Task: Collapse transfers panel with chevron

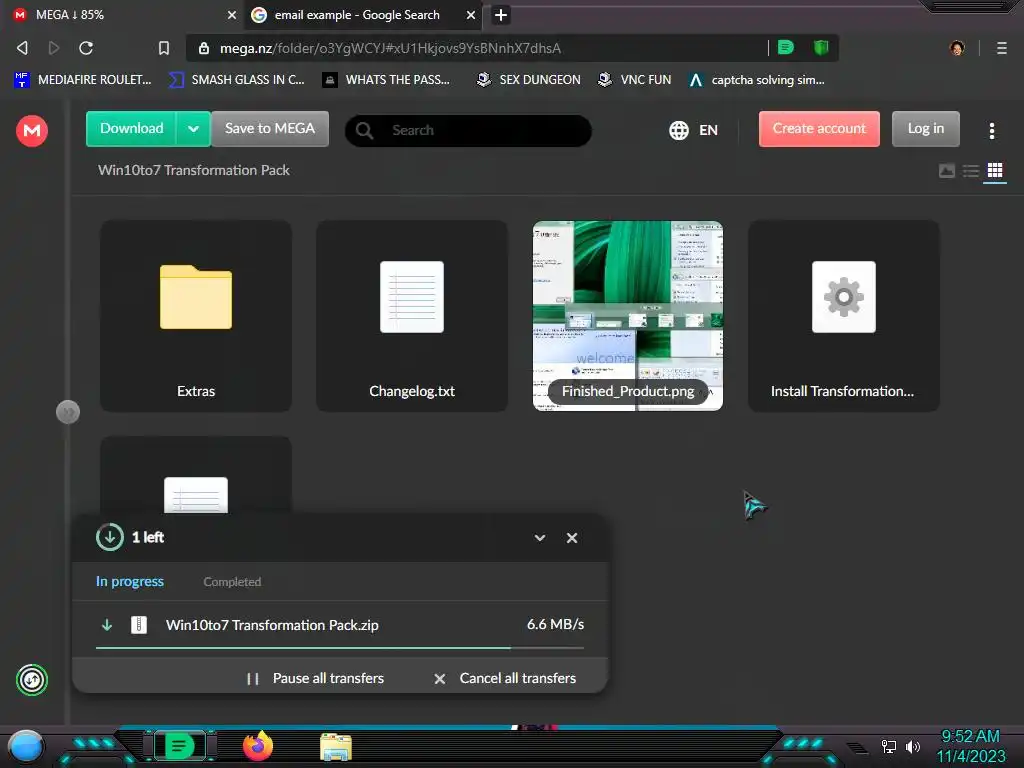Action: click(539, 537)
